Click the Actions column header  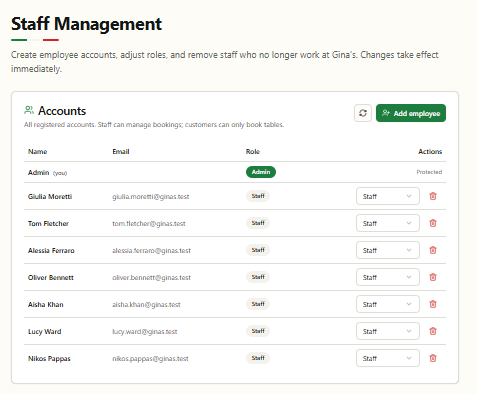click(430, 152)
